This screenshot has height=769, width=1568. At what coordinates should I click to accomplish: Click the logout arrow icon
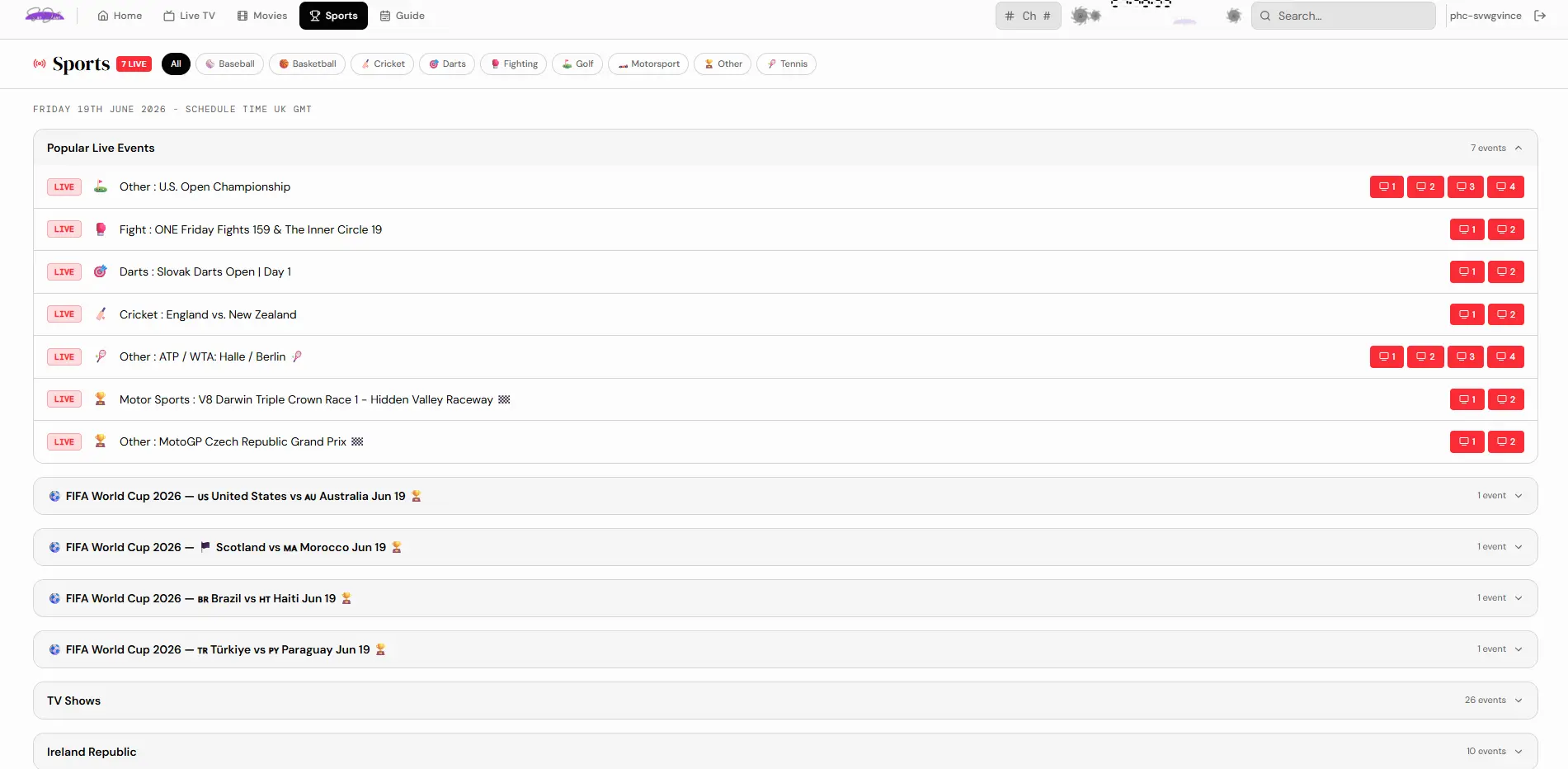click(x=1540, y=16)
